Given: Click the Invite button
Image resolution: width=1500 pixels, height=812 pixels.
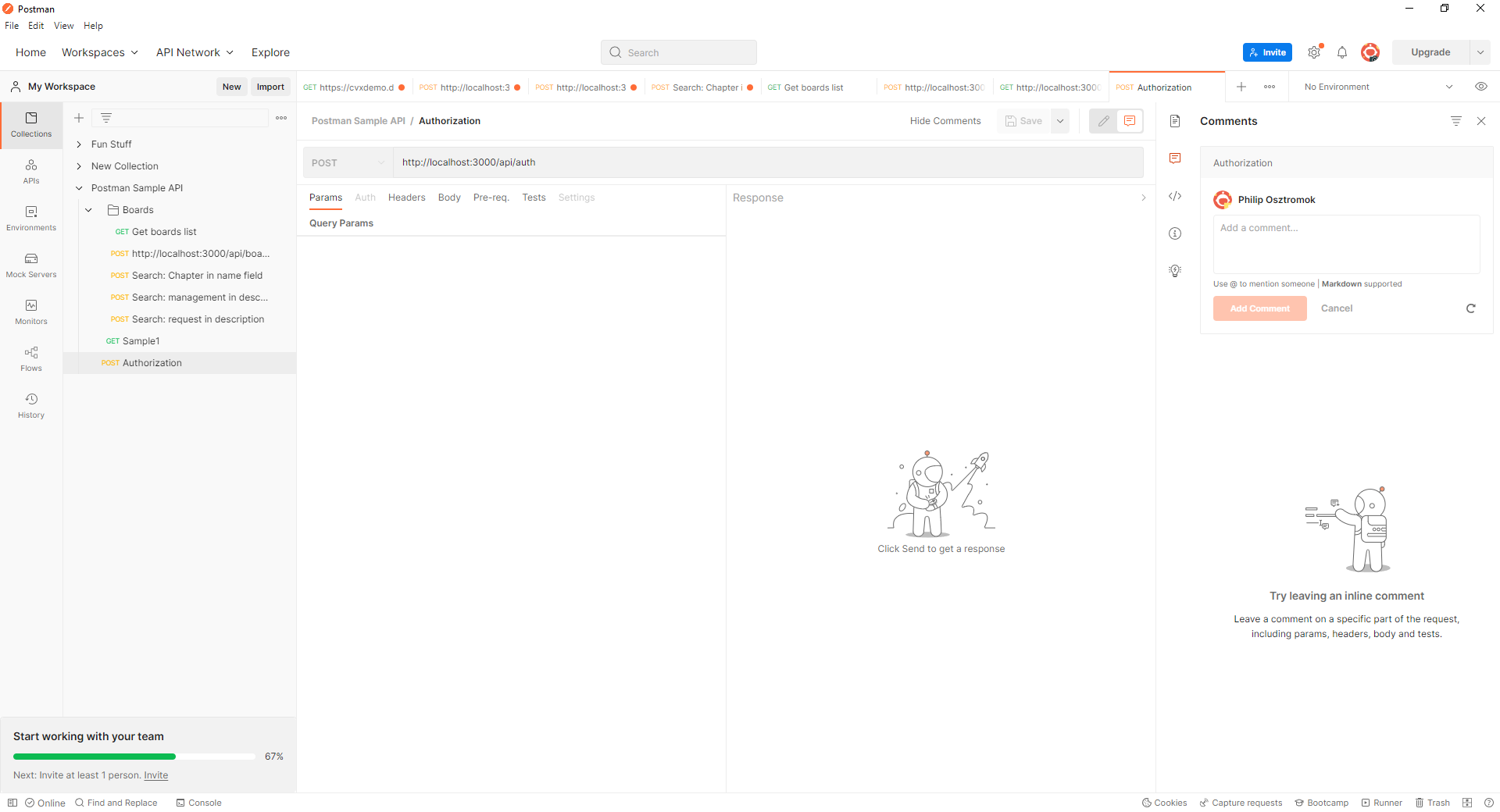Looking at the screenshot, I should (1267, 52).
